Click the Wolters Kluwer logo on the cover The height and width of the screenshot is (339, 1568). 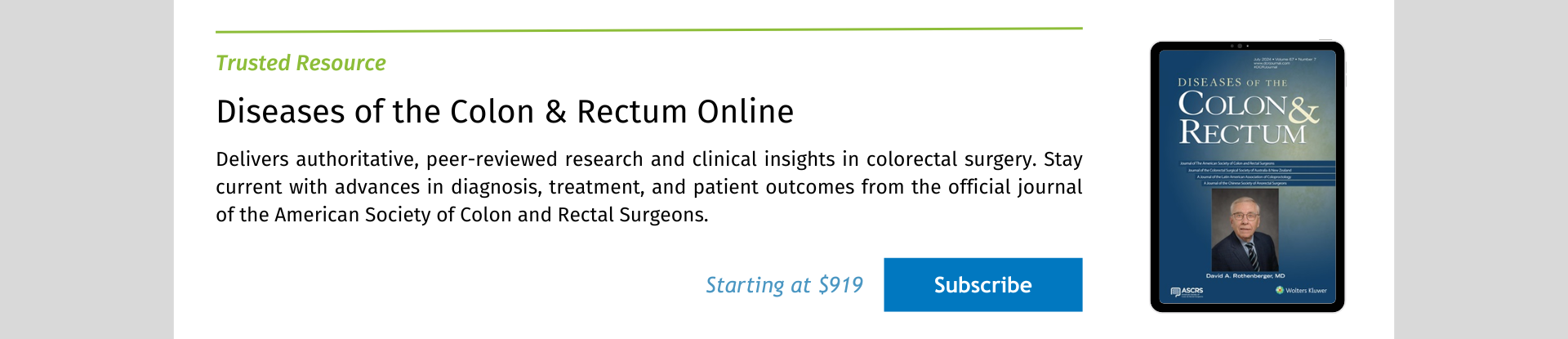click(1302, 291)
